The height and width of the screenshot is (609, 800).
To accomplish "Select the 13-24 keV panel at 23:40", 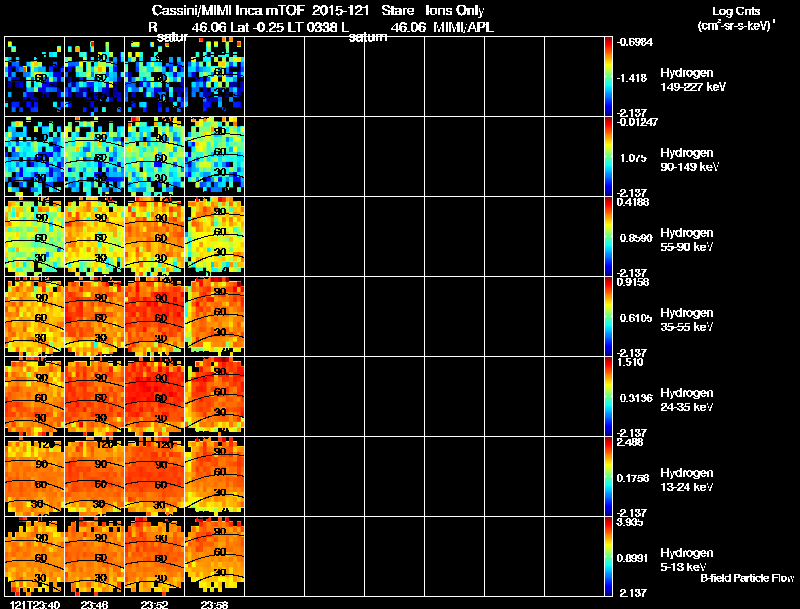I will coord(35,476).
